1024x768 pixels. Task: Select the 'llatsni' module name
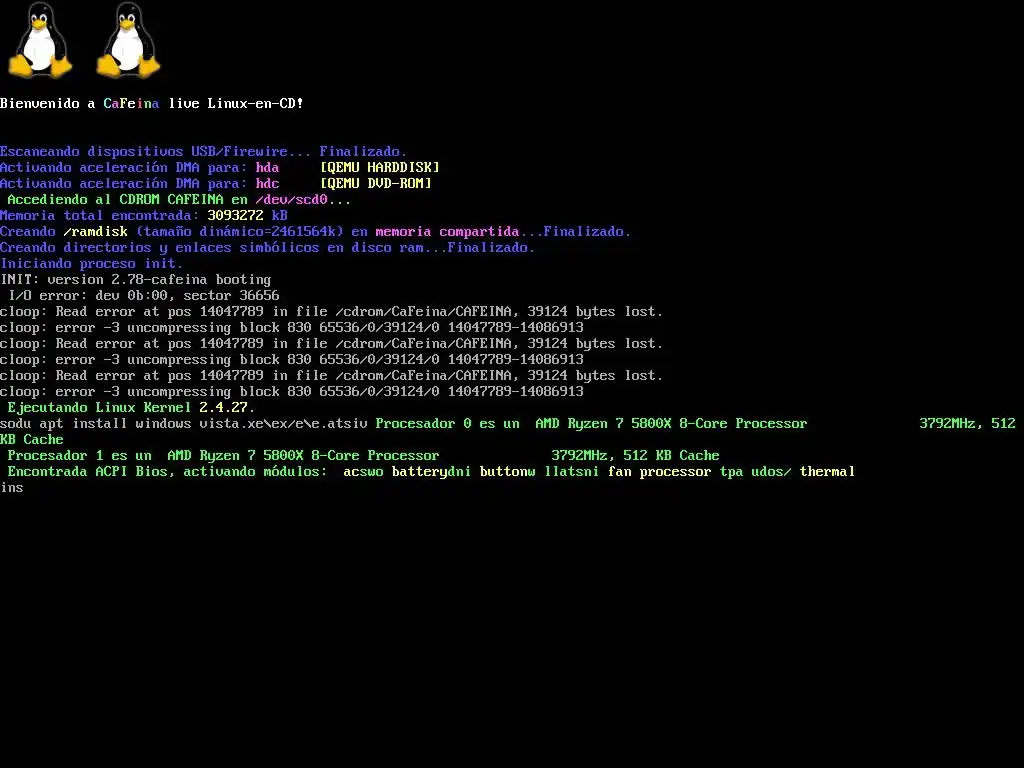click(571, 472)
